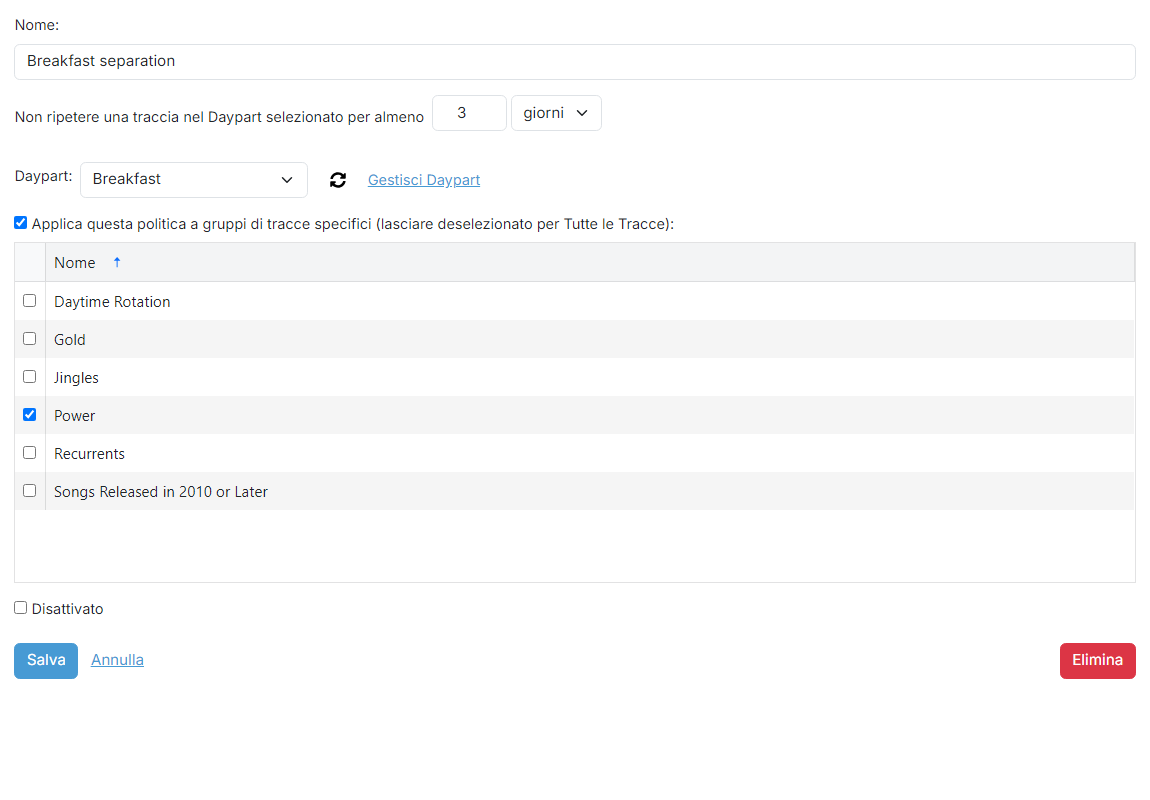Viewport: 1150px width, 800px height.
Task: Select Songs Released in 2010 or Later checkbox
Action: (29, 491)
